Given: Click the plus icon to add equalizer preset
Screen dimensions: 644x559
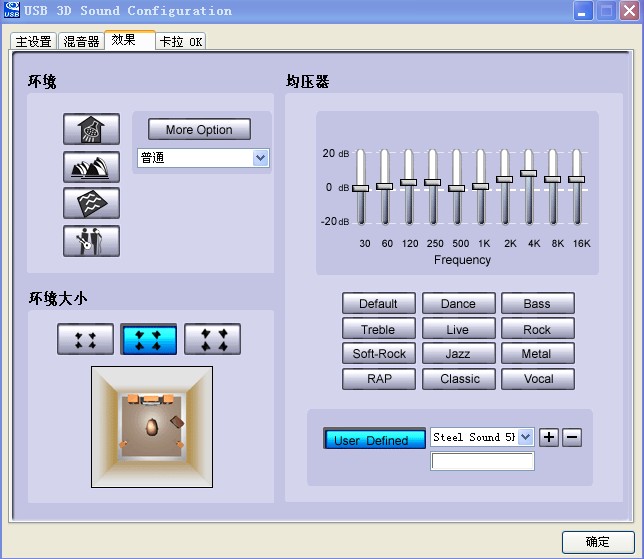Looking at the screenshot, I should 549,437.
